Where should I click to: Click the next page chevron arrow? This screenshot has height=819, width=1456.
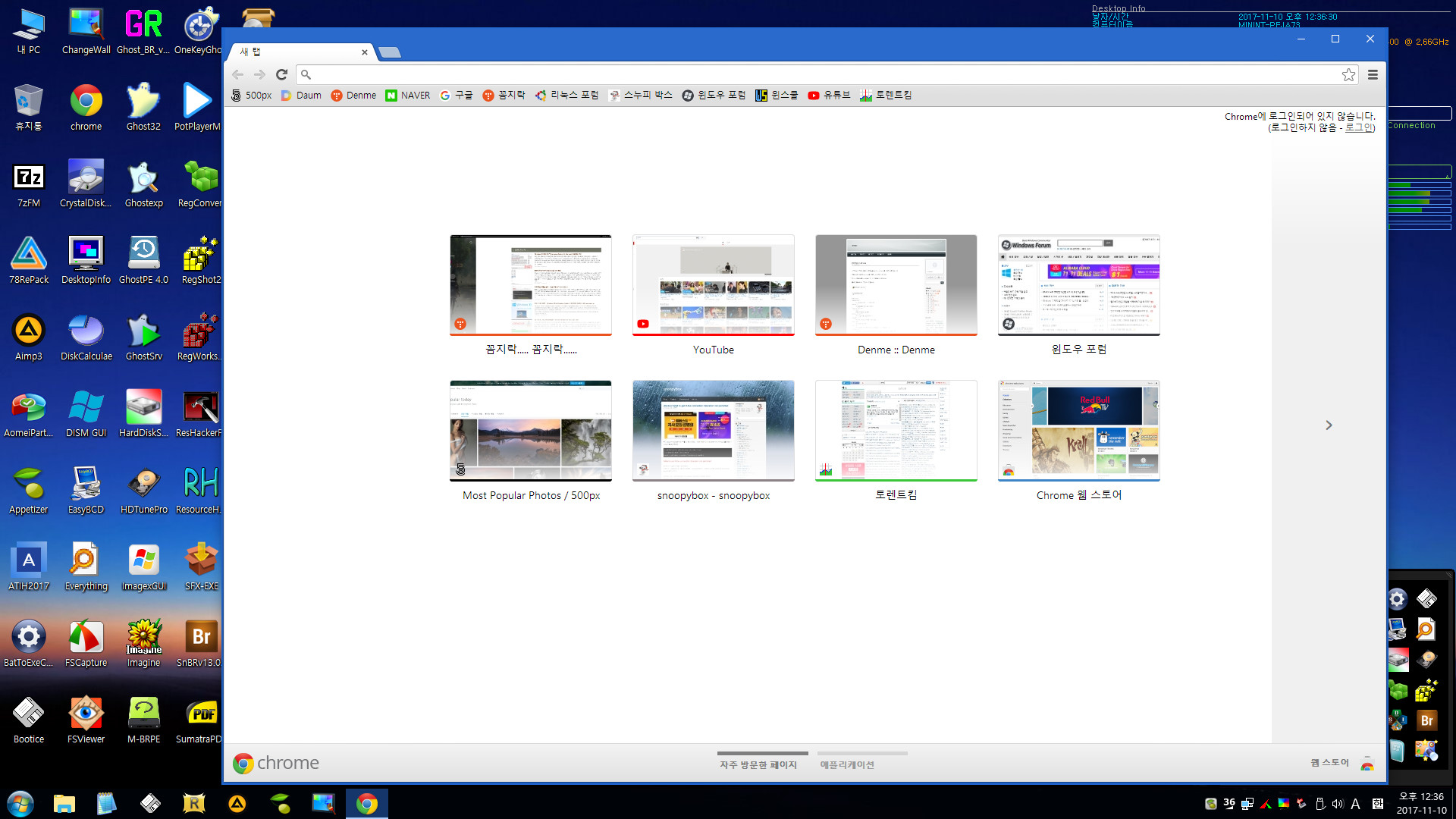[1329, 425]
